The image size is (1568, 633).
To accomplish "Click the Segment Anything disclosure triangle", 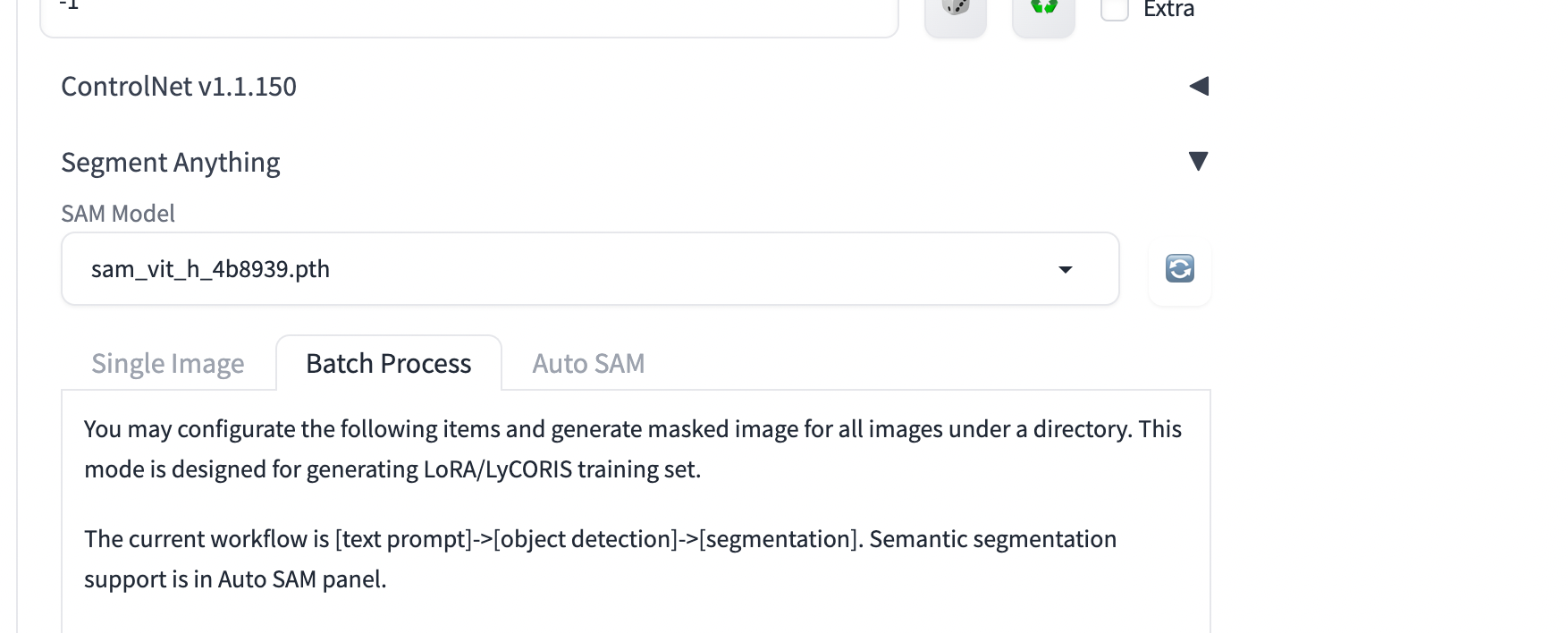I will pos(1198,162).
